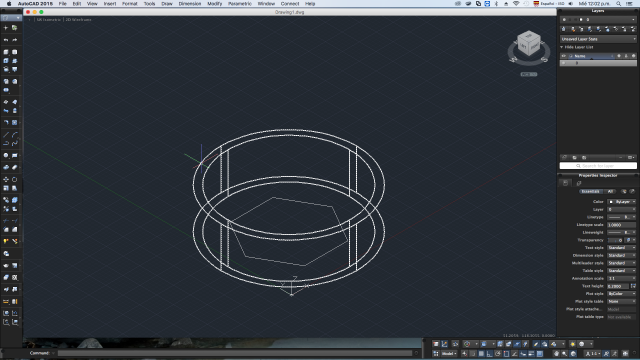640x360 pixels.
Task: Open Dimension style Standard dropdown
Action: (x=622, y=256)
